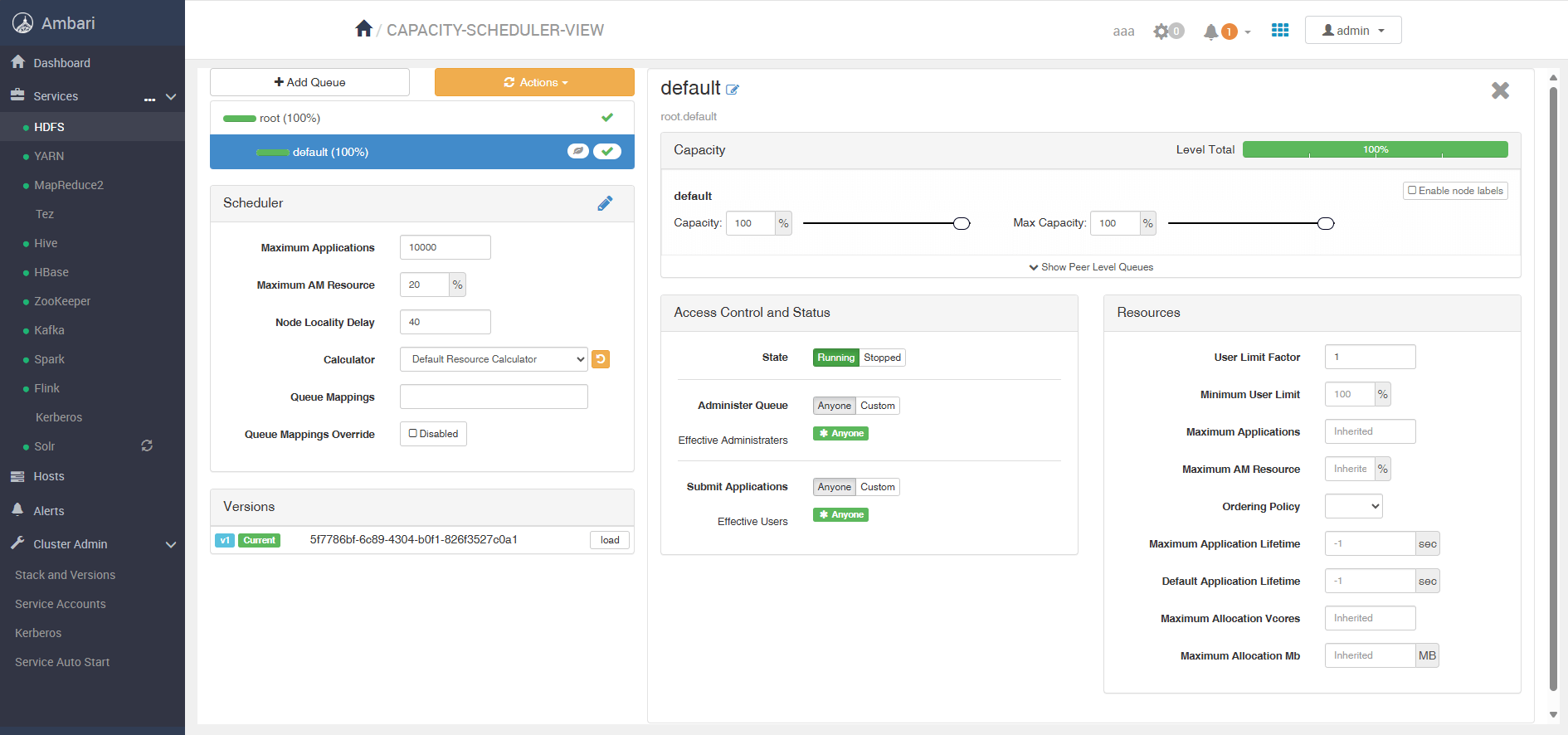Open YARN service in sidebar
Screen dimensions: 1568x735
click(x=49, y=156)
